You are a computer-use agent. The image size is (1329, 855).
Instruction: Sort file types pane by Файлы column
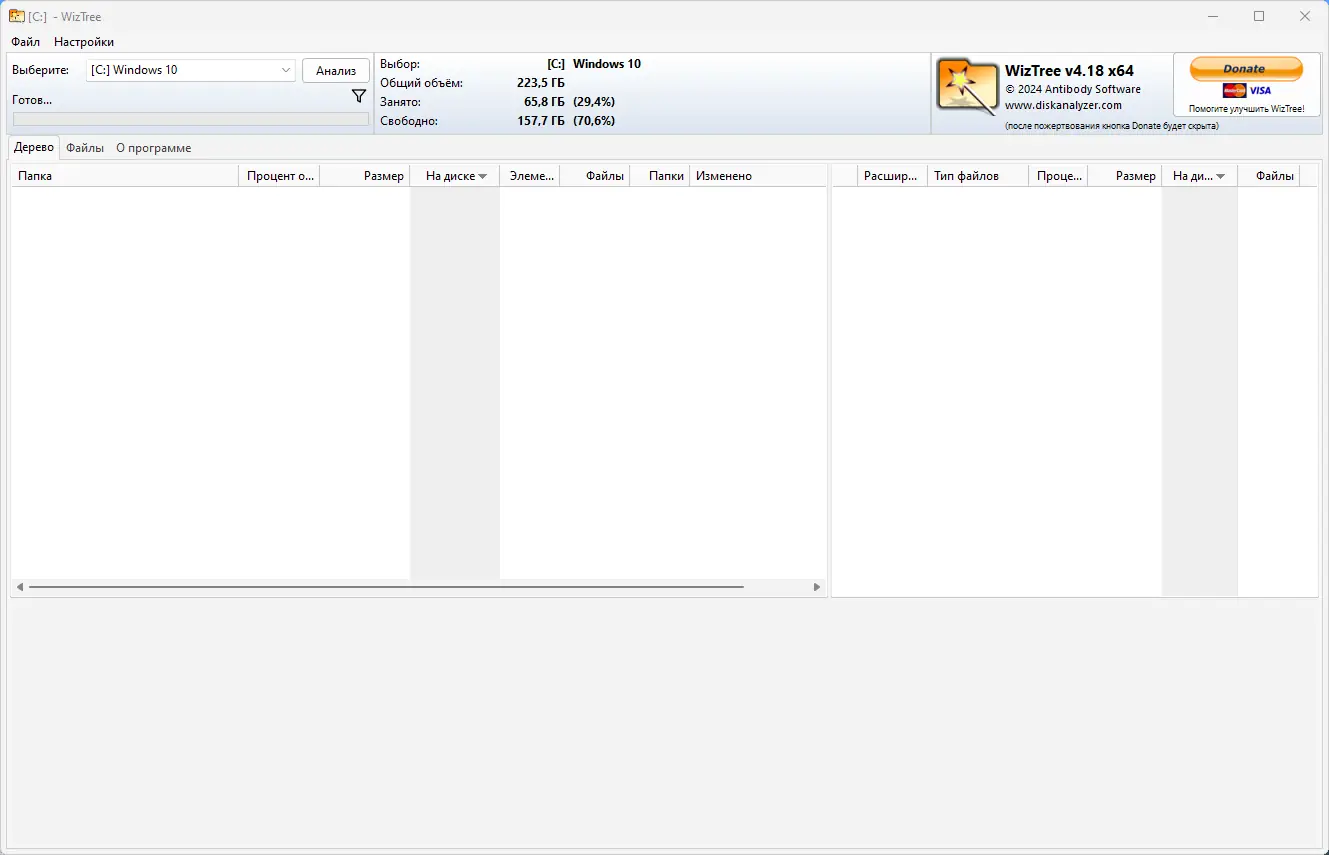tap(1268, 176)
